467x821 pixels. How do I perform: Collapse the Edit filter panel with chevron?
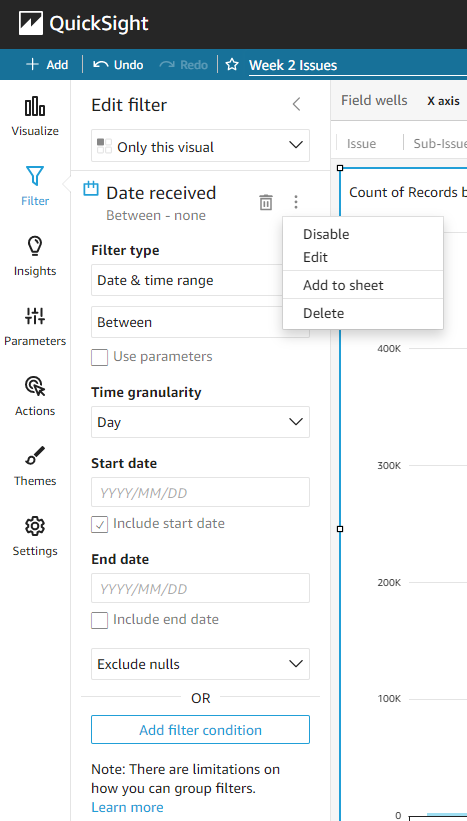click(x=296, y=104)
